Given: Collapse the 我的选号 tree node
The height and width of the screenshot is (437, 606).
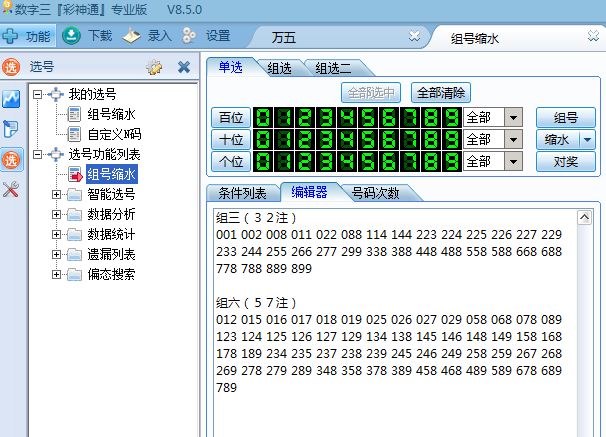Looking at the screenshot, I should pos(39,94).
